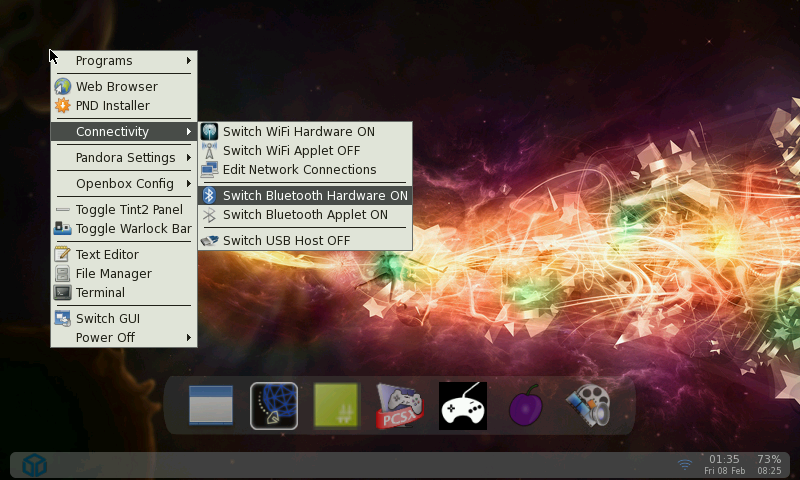This screenshot has width=800, height=480.
Task: Click the WiFi signal tray icon
Action: (685, 464)
